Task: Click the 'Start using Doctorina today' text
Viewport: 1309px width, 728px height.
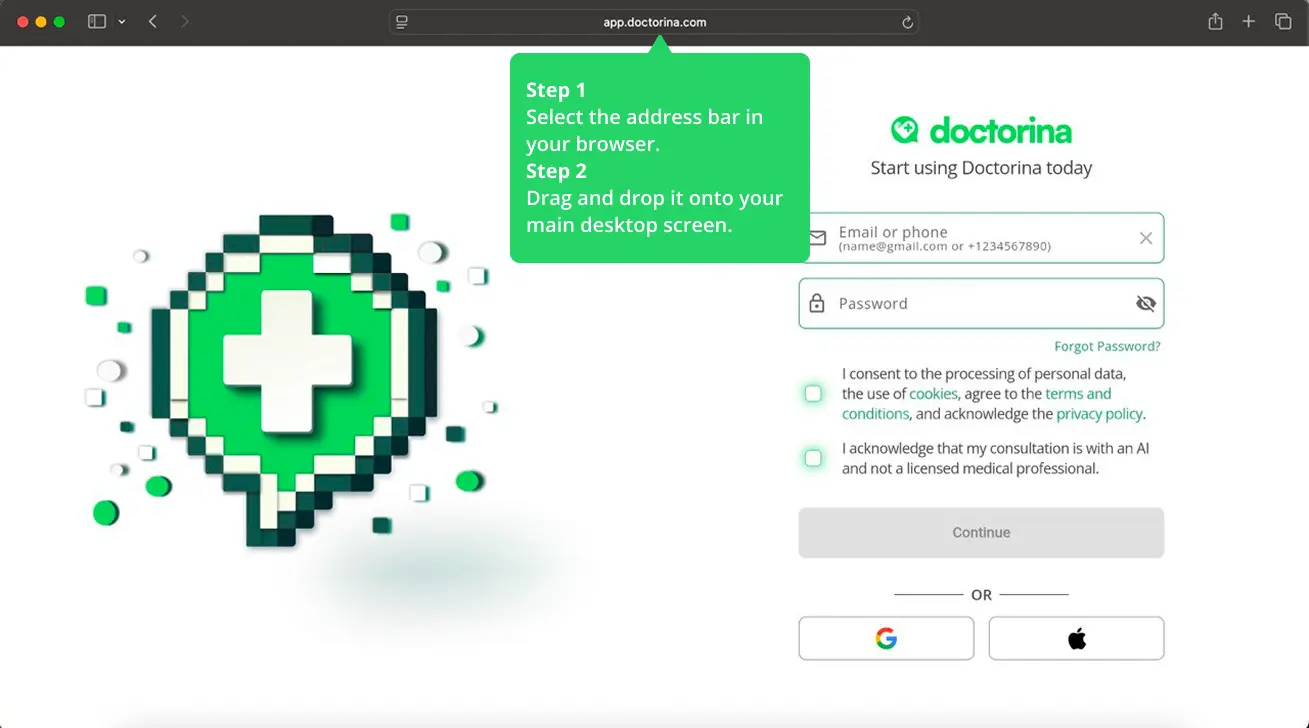Action: [x=981, y=168]
